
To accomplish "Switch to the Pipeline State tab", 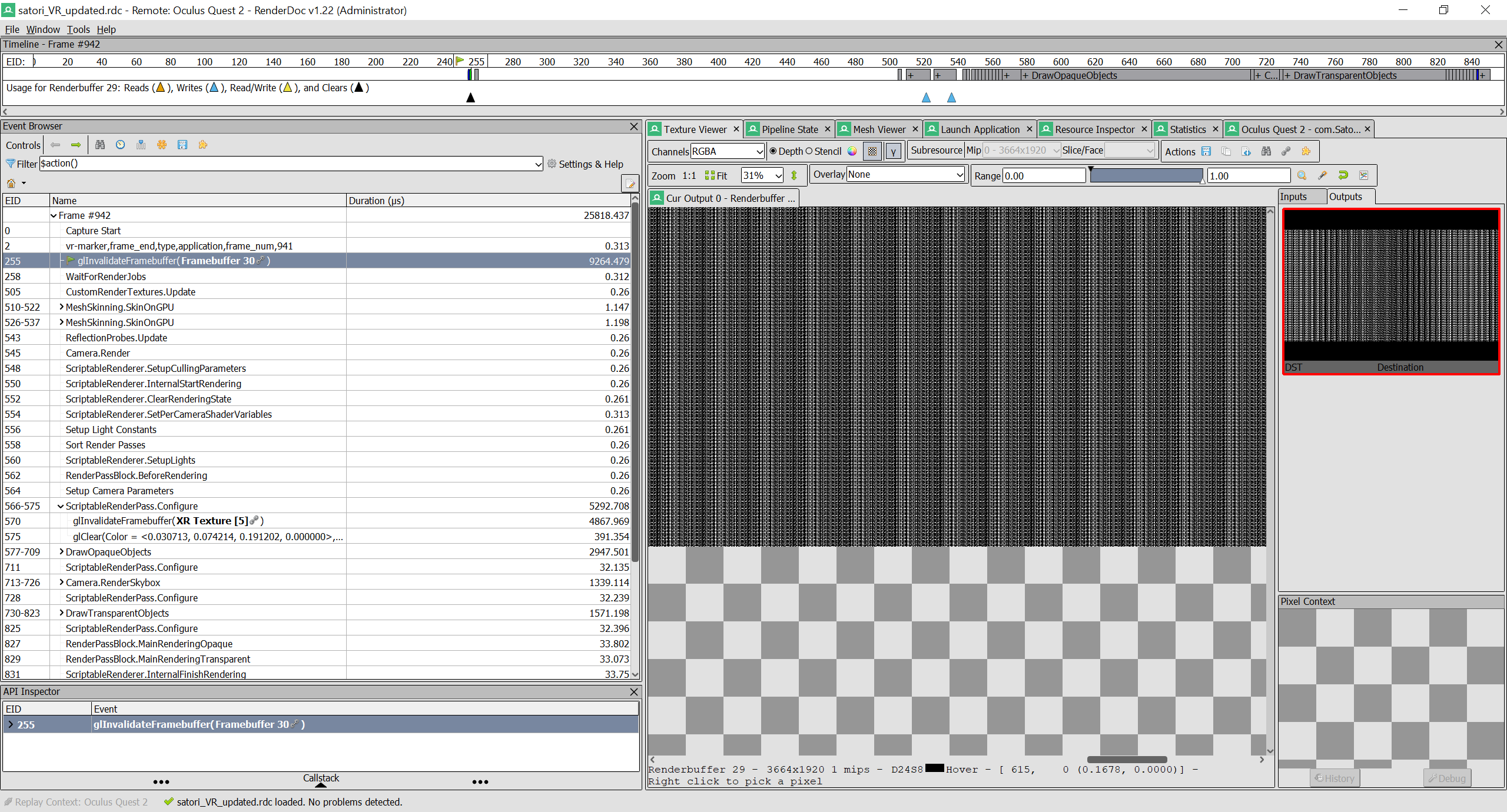I will [789, 129].
